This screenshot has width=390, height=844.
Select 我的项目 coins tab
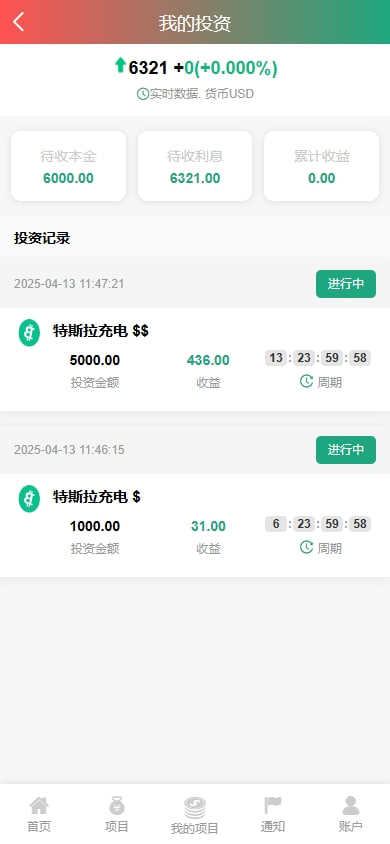point(195,816)
